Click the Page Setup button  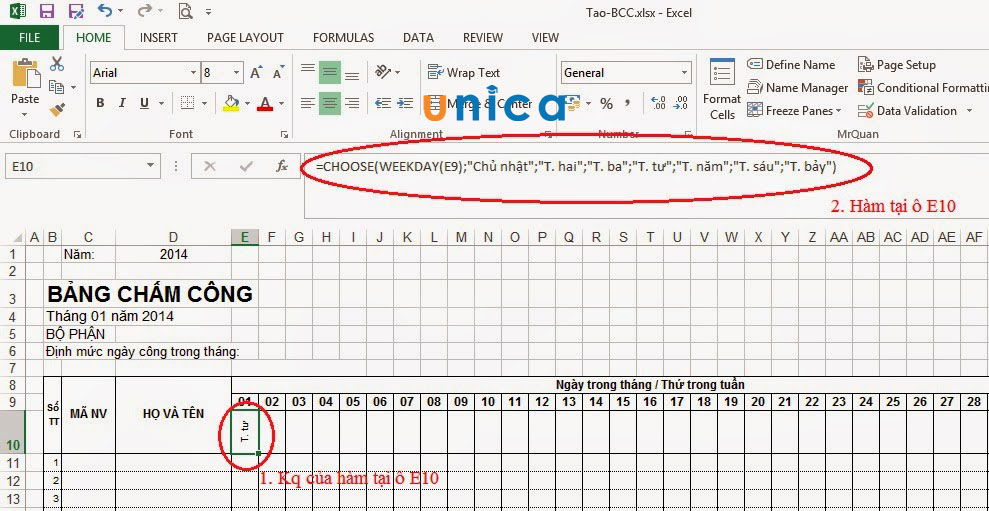897,64
